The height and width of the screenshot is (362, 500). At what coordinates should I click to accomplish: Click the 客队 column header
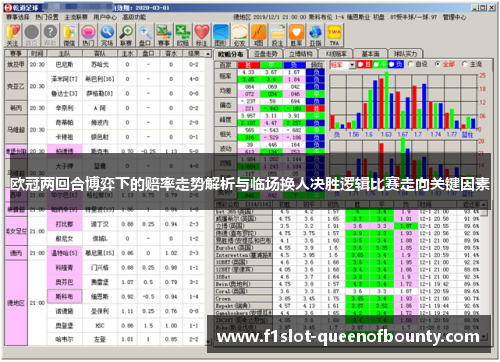[100, 54]
